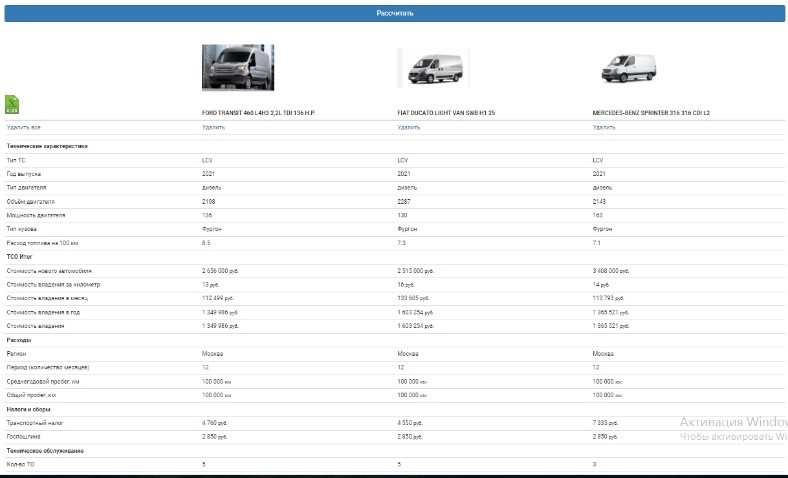The height and width of the screenshot is (478, 788).
Task: Click the Рассчитать button
Action: [394, 13]
